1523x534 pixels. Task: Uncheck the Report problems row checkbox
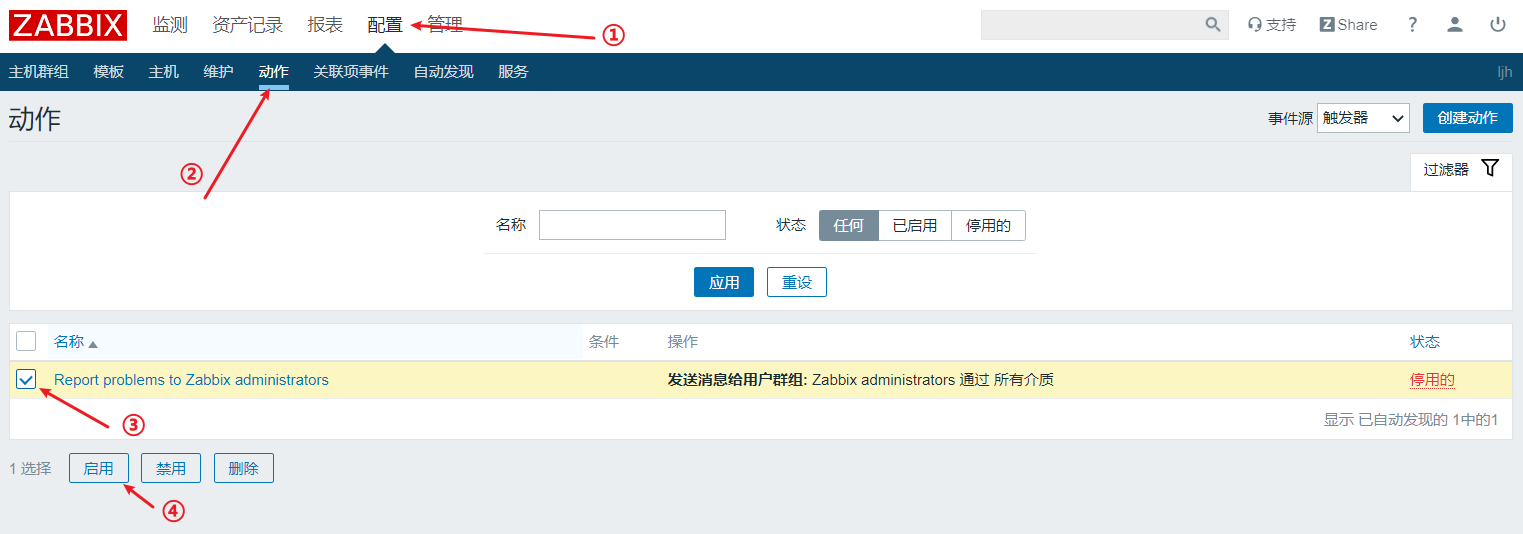[x=26, y=380]
